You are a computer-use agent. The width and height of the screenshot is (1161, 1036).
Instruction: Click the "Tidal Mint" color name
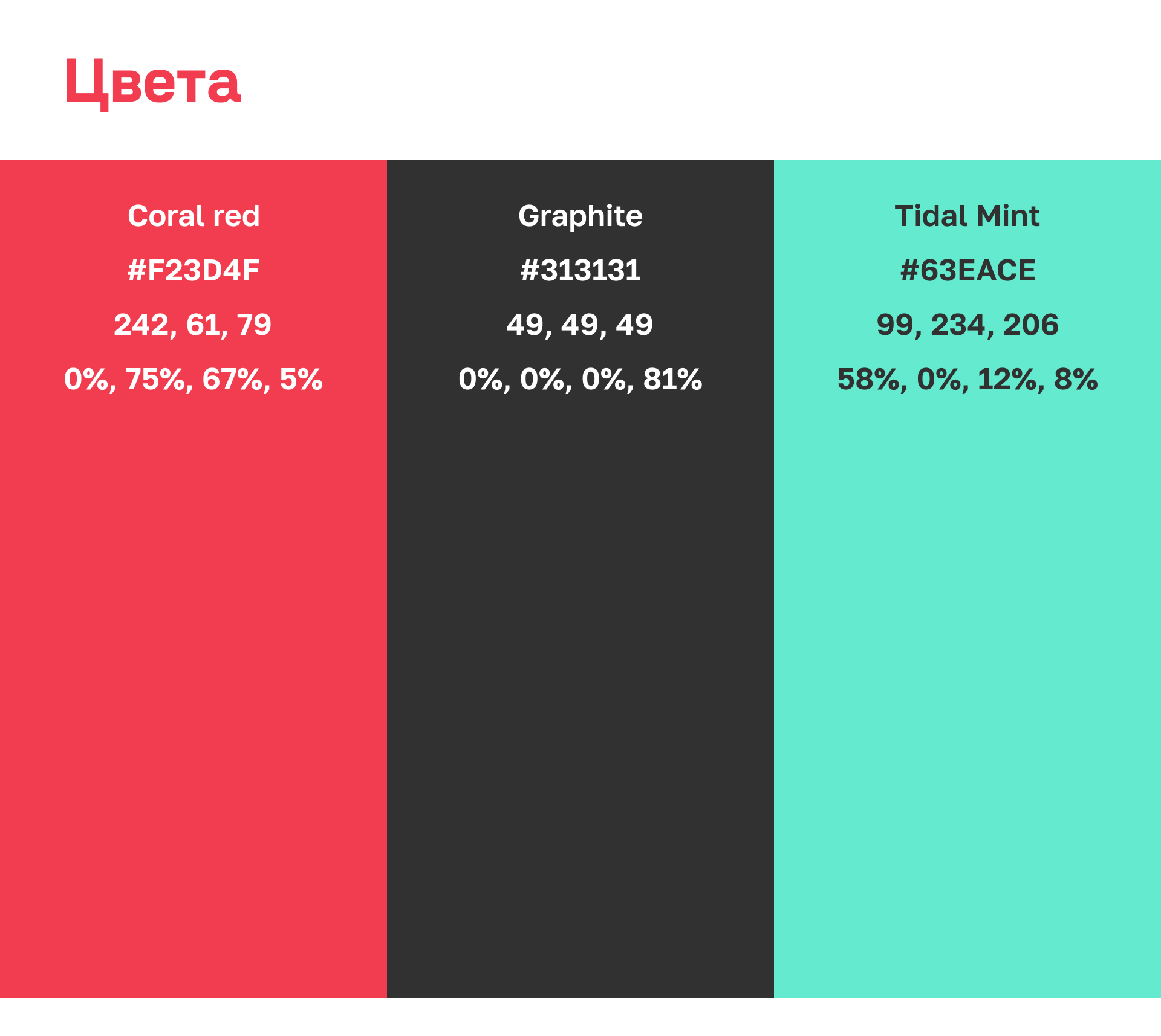coord(968,216)
